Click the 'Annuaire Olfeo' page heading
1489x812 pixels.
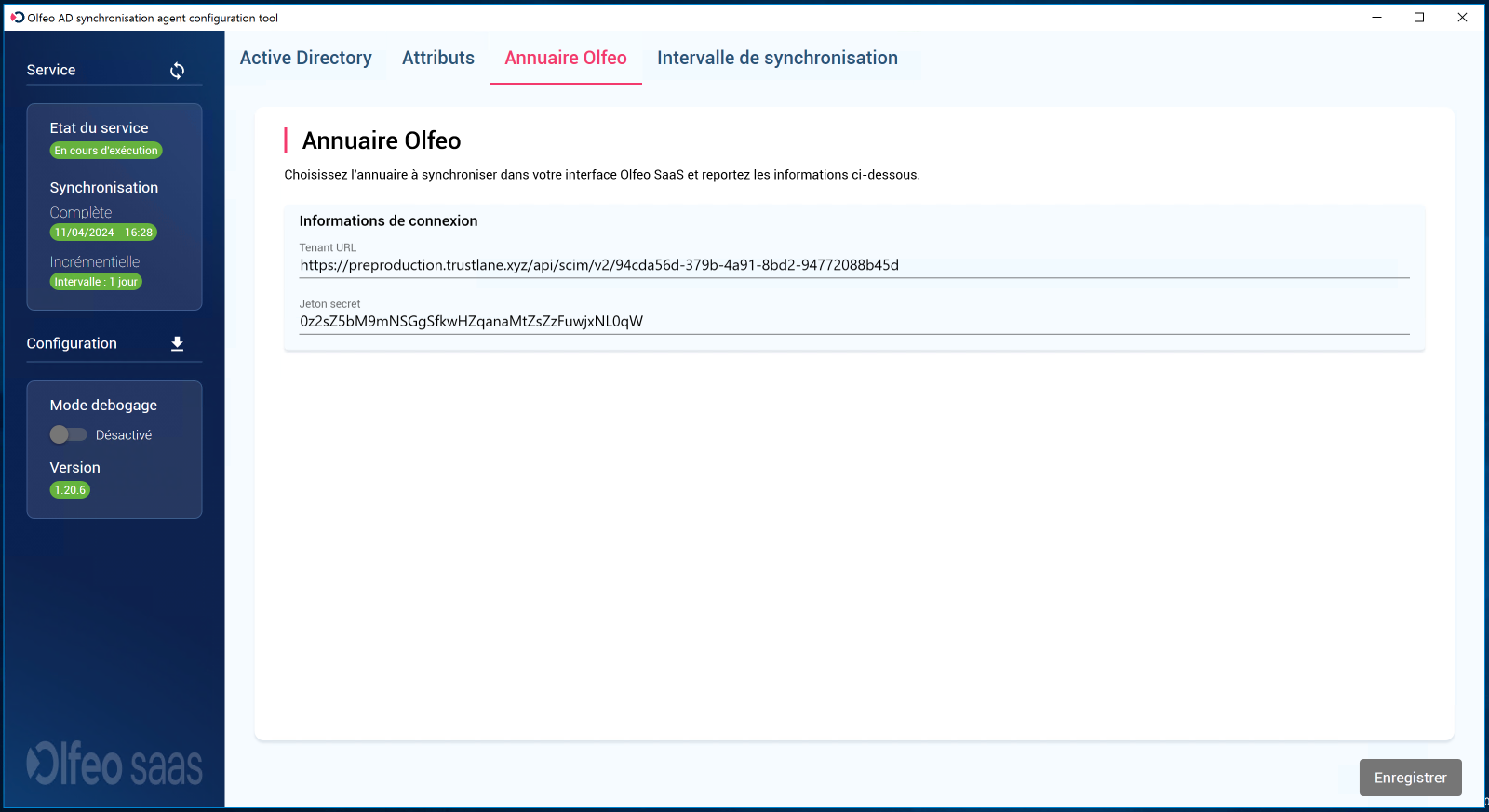(x=382, y=140)
